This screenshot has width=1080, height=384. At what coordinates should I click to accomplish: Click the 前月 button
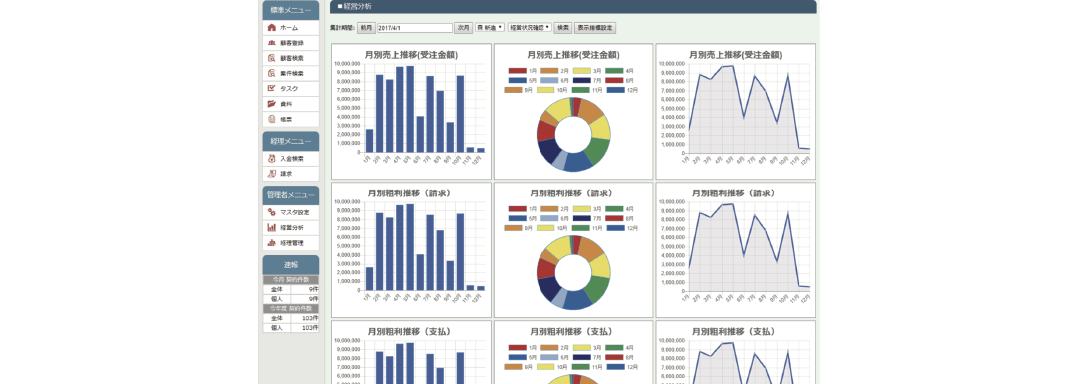[366, 28]
